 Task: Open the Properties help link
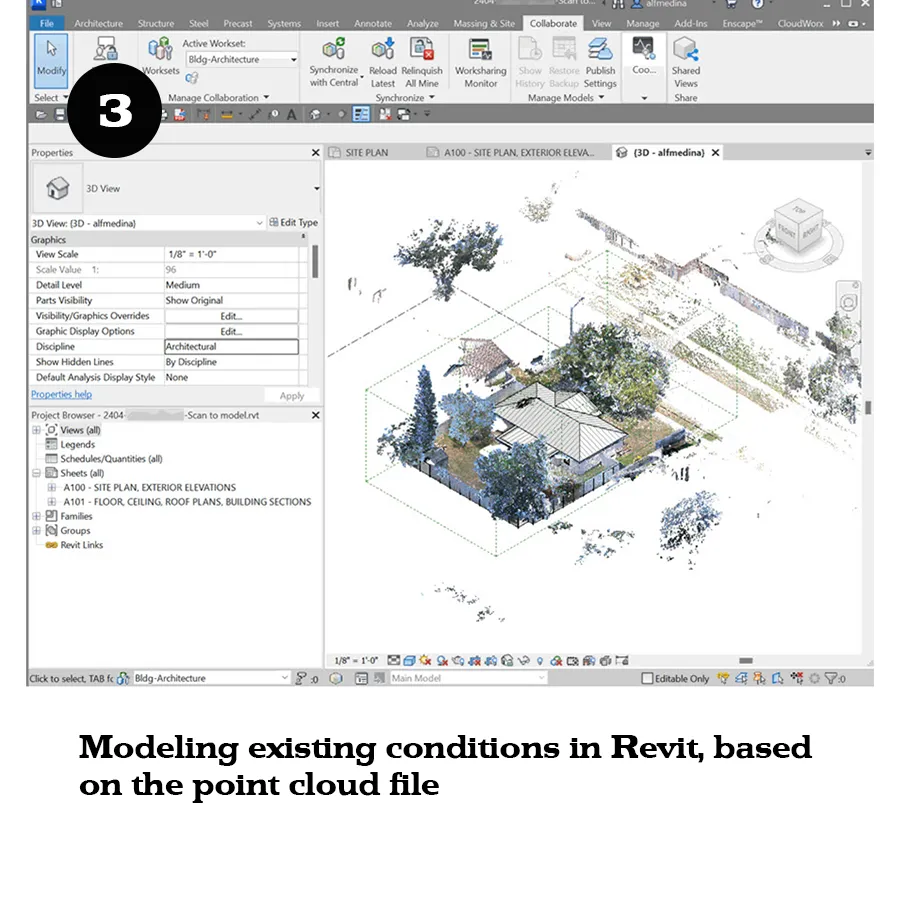coord(61,394)
